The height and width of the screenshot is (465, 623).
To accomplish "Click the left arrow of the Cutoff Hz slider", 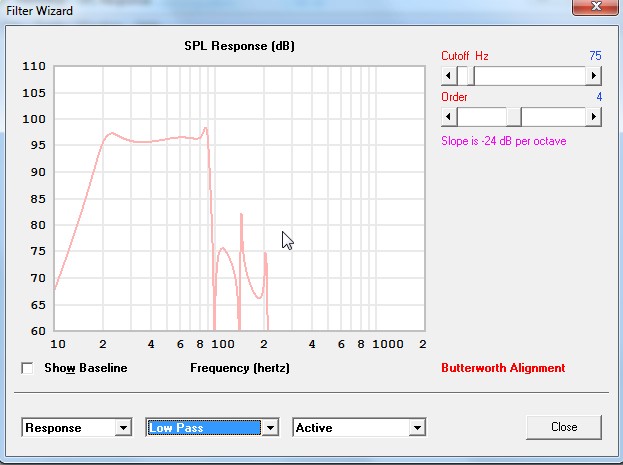I will tap(449, 76).
